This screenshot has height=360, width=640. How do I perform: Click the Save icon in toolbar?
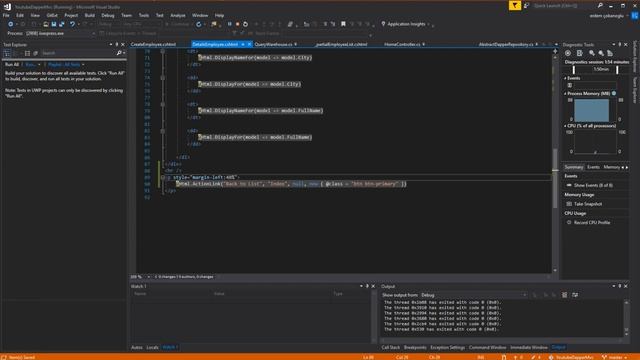pos(54,24)
